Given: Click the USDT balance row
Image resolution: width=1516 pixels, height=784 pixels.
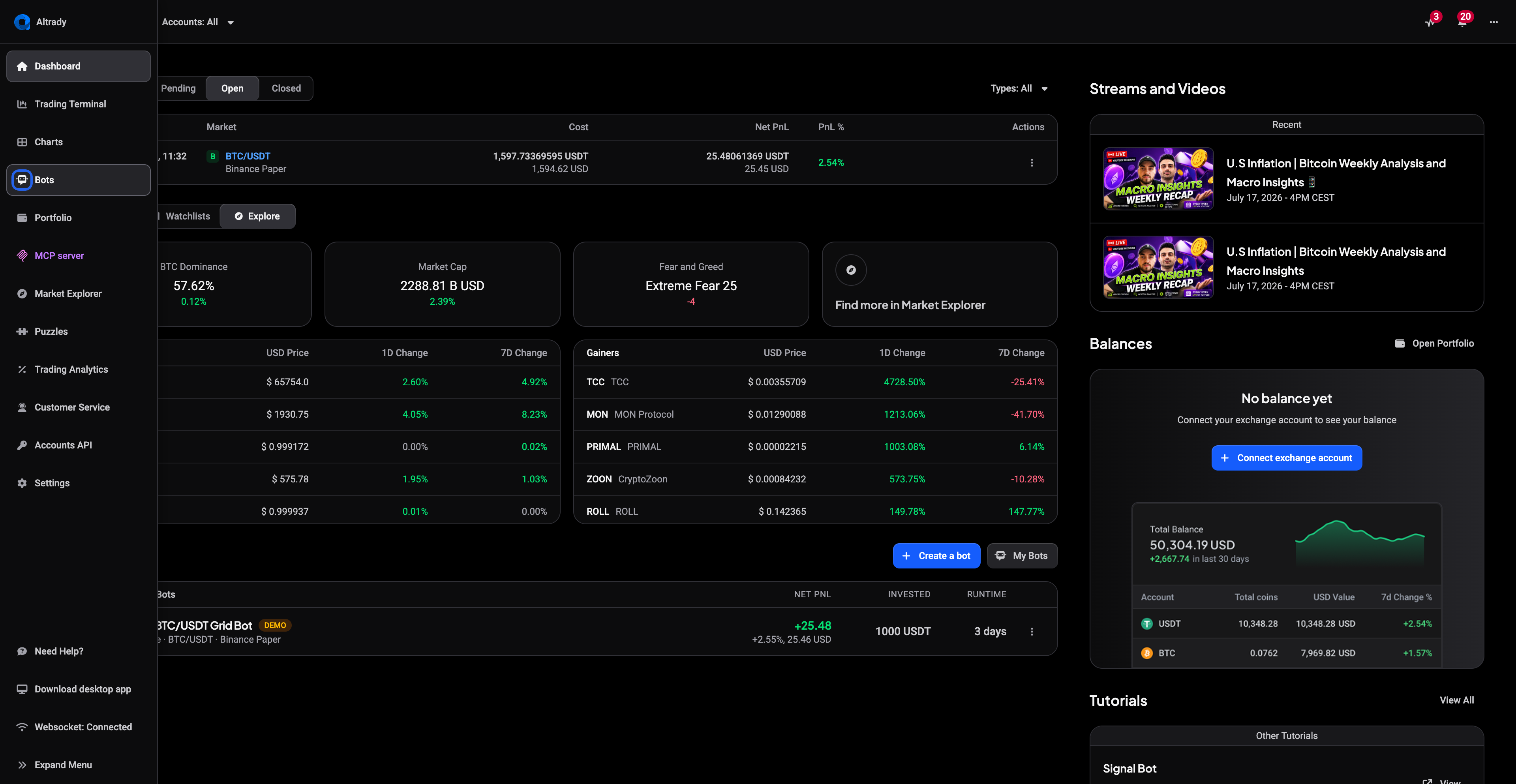Looking at the screenshot, I should pos(1287,623).
